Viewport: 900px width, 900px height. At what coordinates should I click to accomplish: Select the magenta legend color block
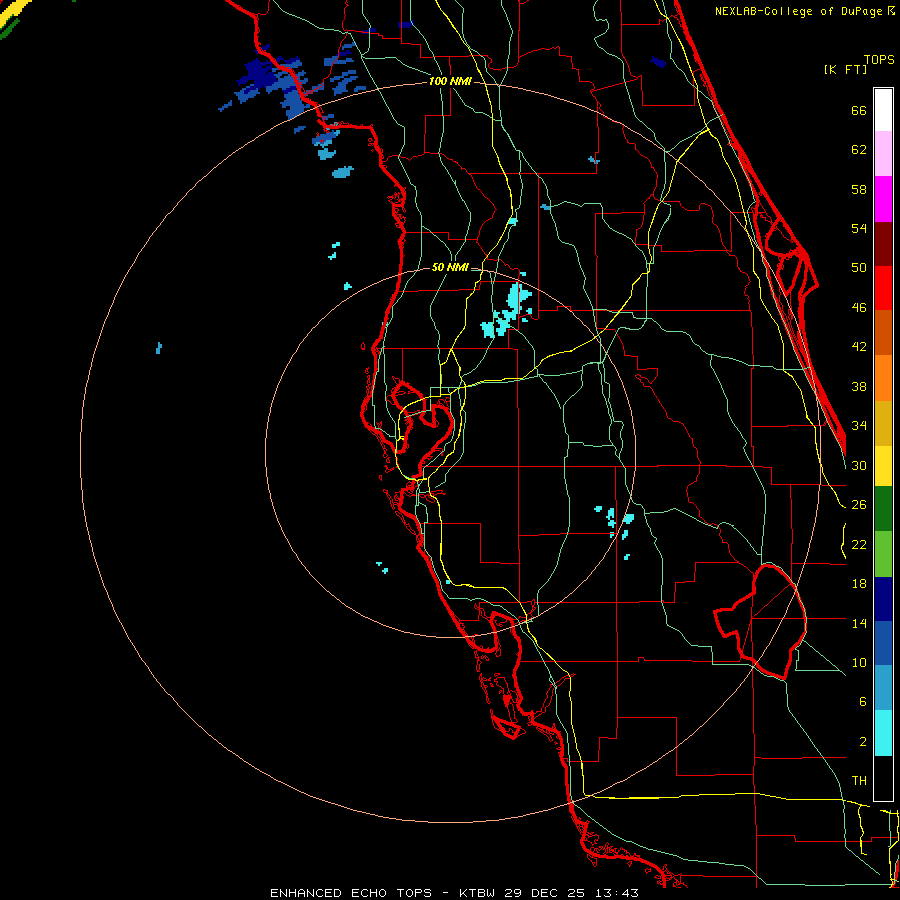click(883, 199)
